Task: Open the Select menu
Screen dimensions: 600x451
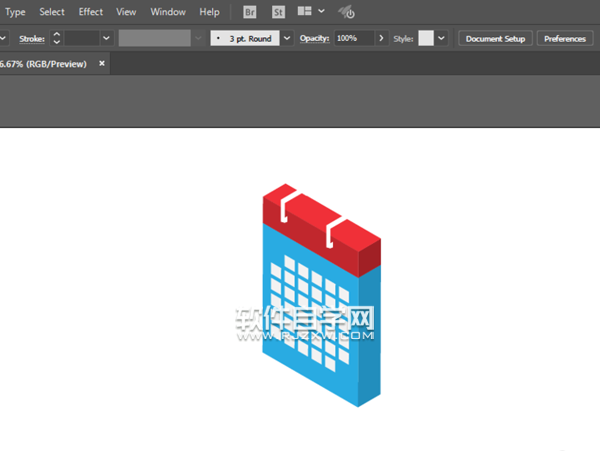Action: tap(52, 12)
